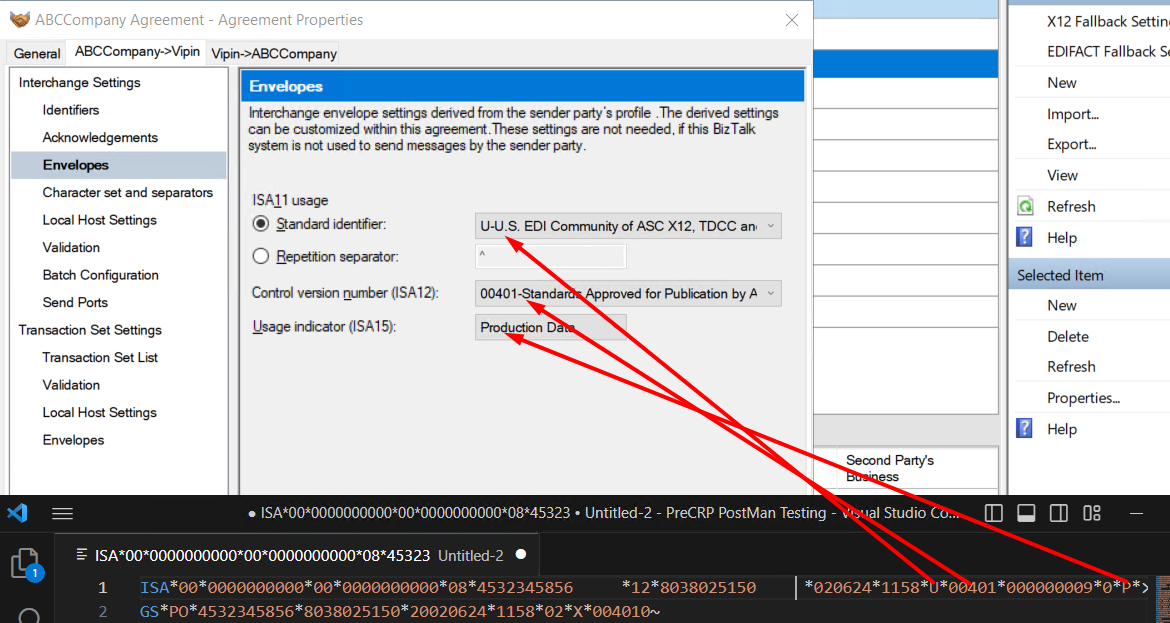The height and width of the screenshot is (623, 1170).
Task: Click X12 Fallback Settings action
Action: click(1108, 21)
